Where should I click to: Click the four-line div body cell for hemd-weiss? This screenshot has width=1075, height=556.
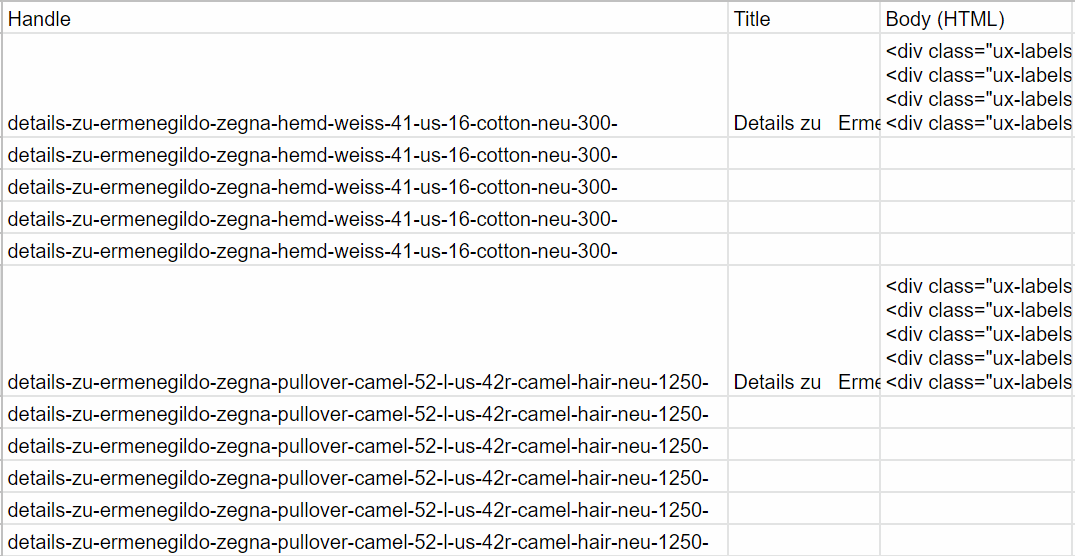point(977,85)
